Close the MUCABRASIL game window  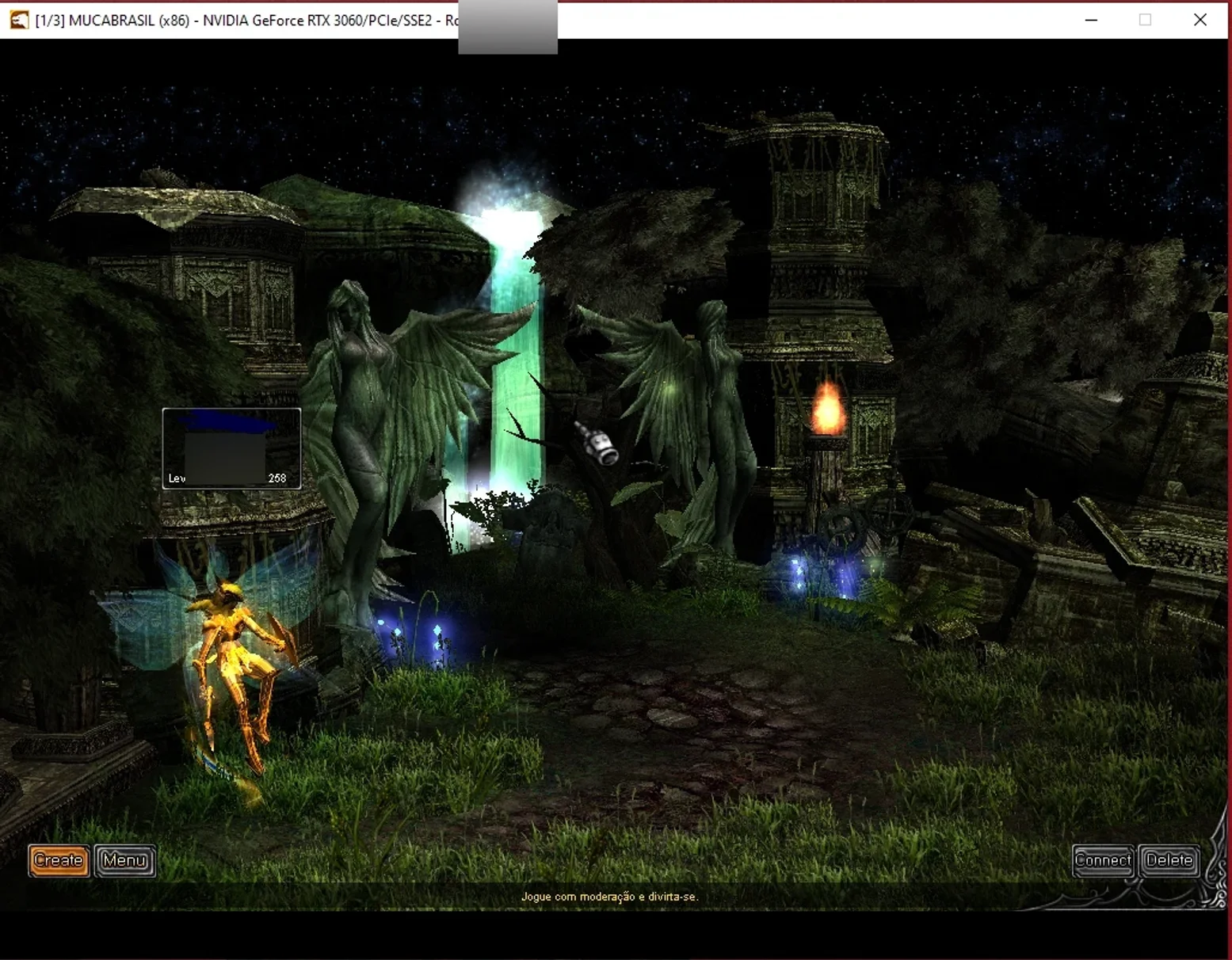point(1200,20)
